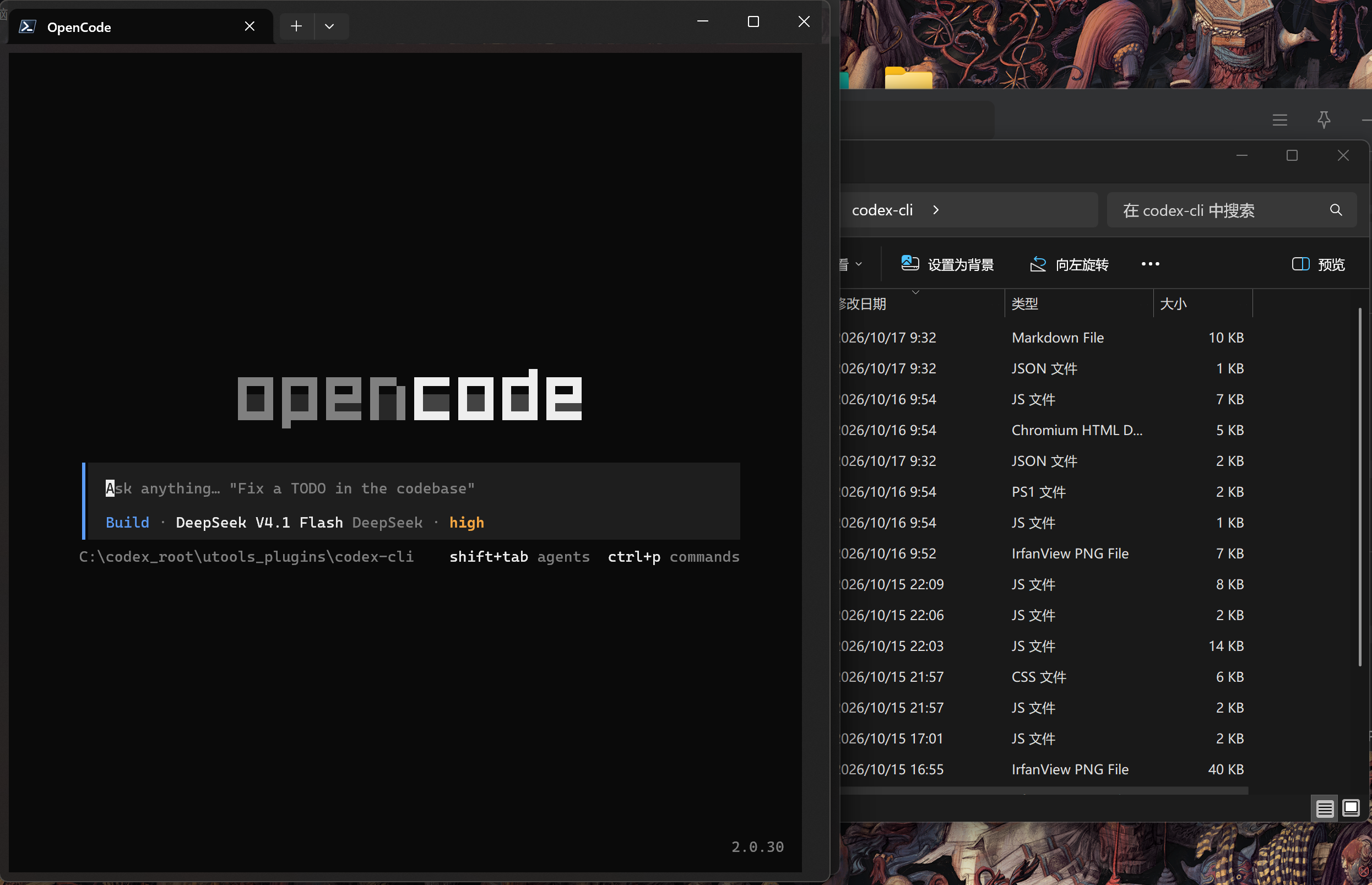Open the view dropdown in Explorer toolbar
This screenshot has width=1372, height=885.
(852, 264)
